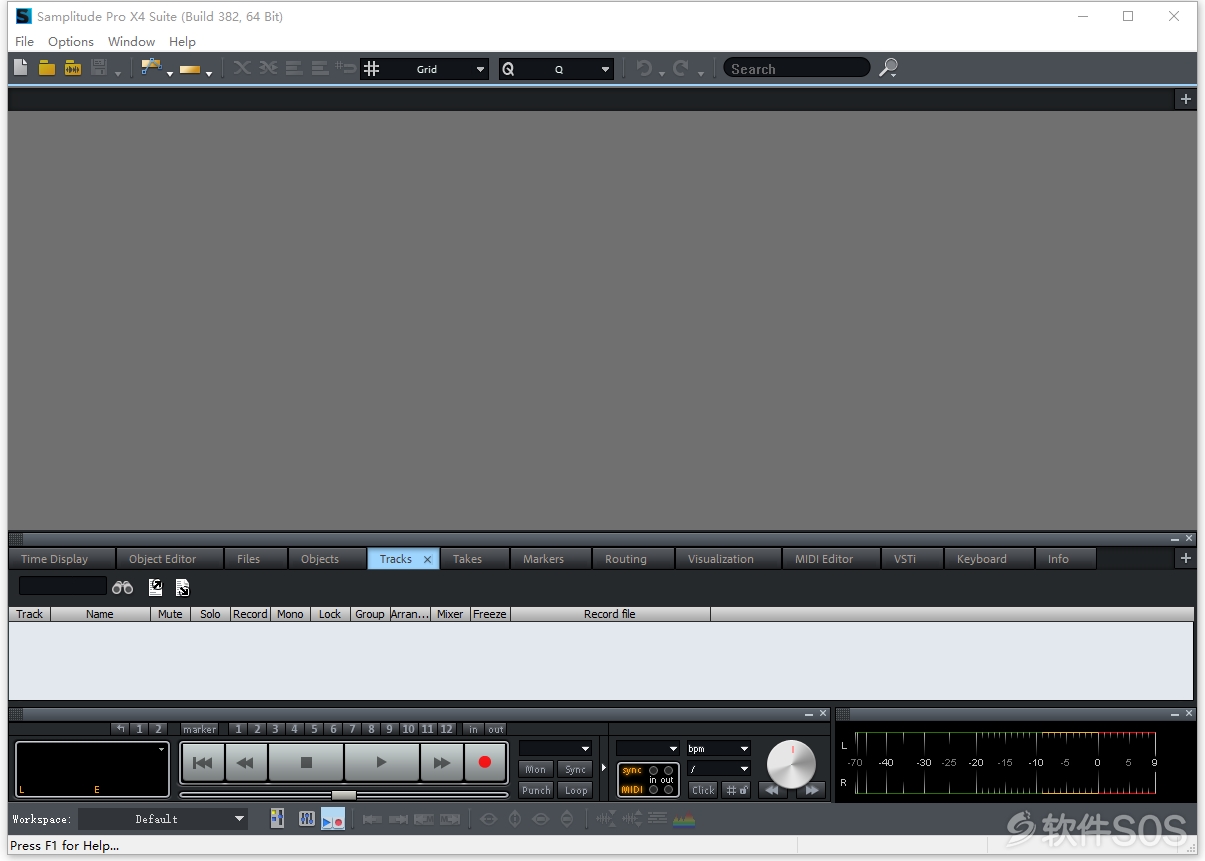Click into the Search field

[x=796, y=68]
